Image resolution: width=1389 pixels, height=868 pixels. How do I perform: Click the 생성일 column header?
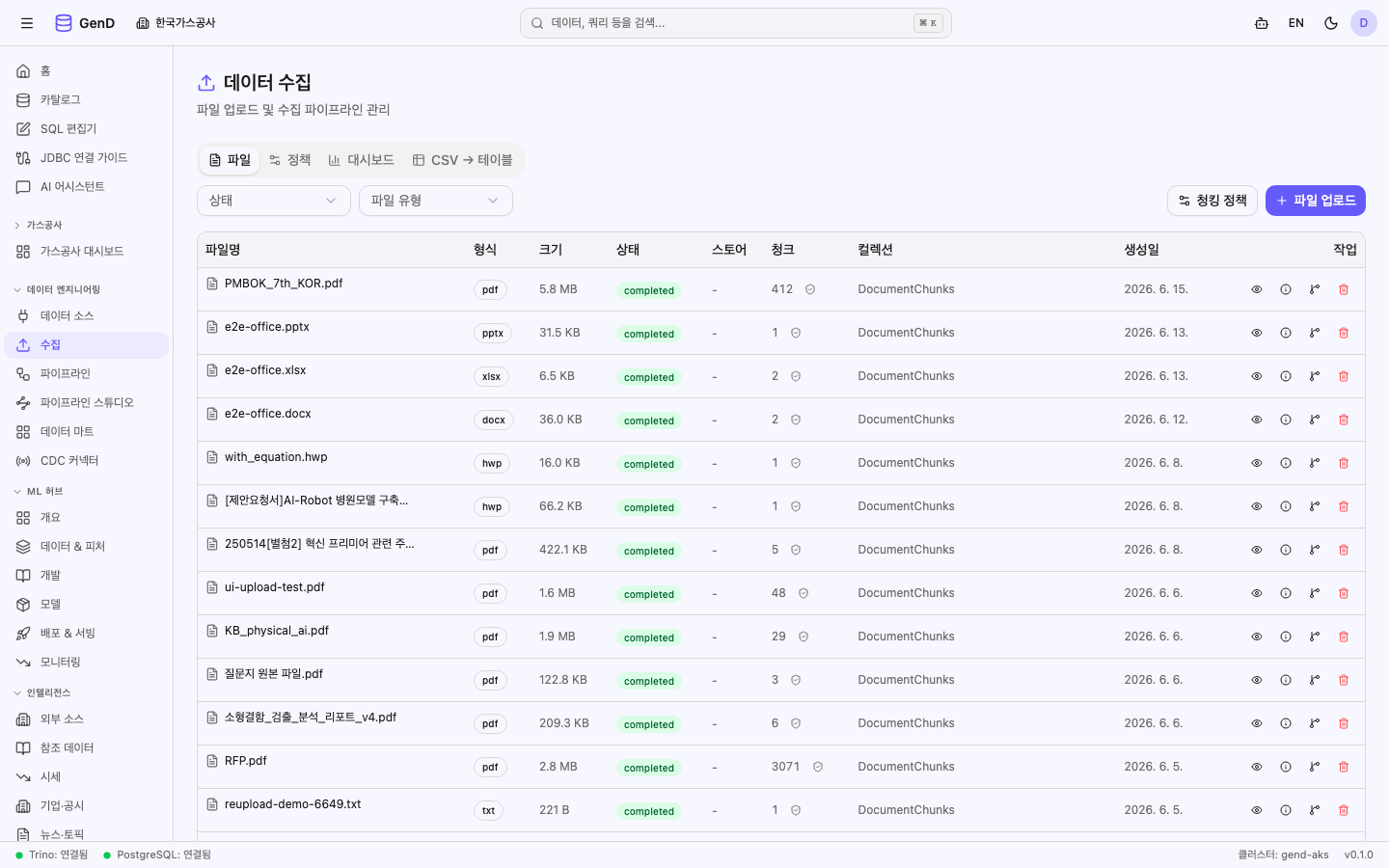click(x=1142, y=250)
